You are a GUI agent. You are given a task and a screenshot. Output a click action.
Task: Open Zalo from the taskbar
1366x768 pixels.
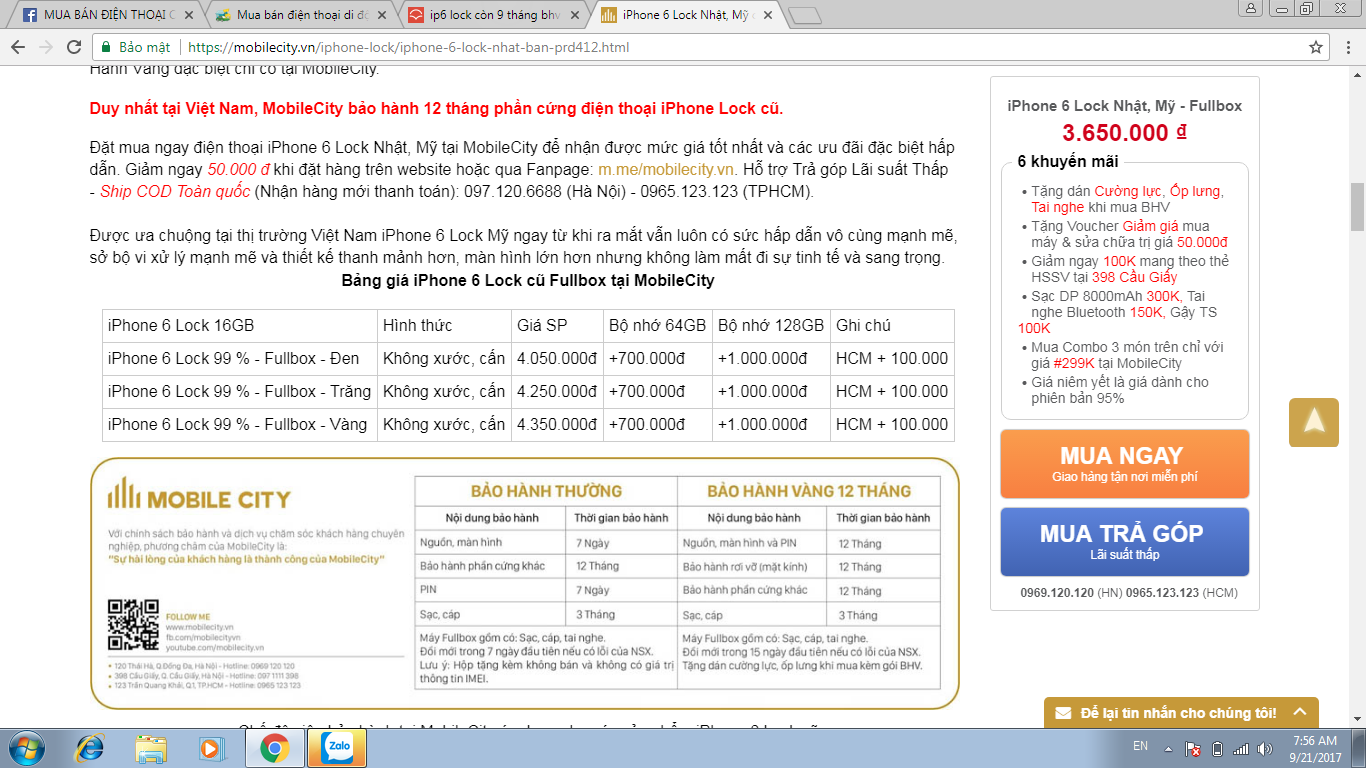pos(337,748)
